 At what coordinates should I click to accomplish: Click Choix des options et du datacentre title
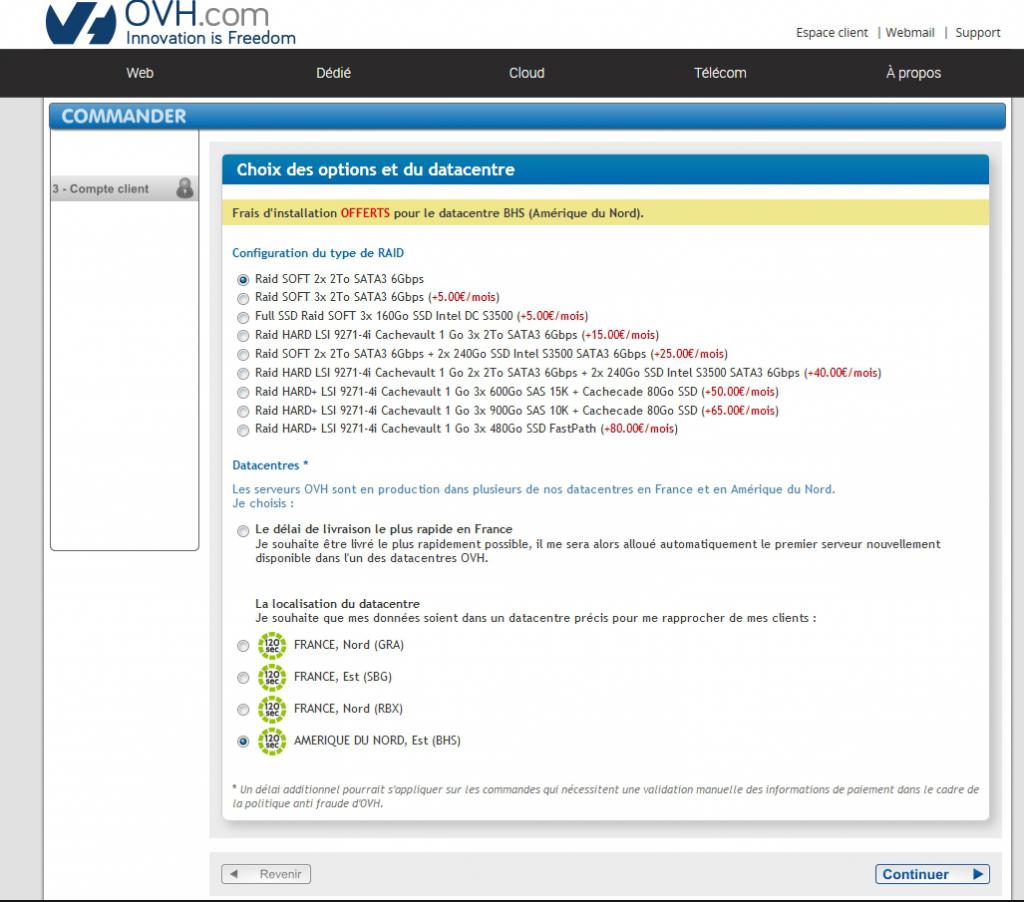376,170
